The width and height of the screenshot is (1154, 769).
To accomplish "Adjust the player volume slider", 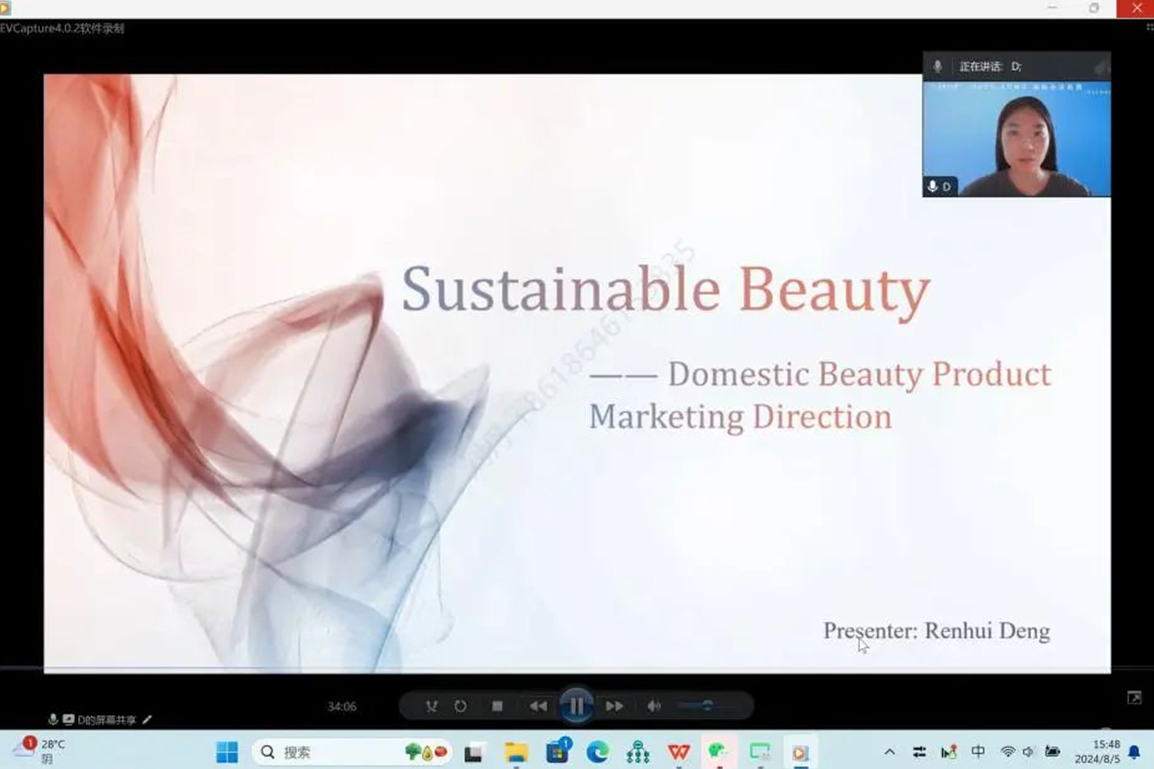I will [706, 706].
